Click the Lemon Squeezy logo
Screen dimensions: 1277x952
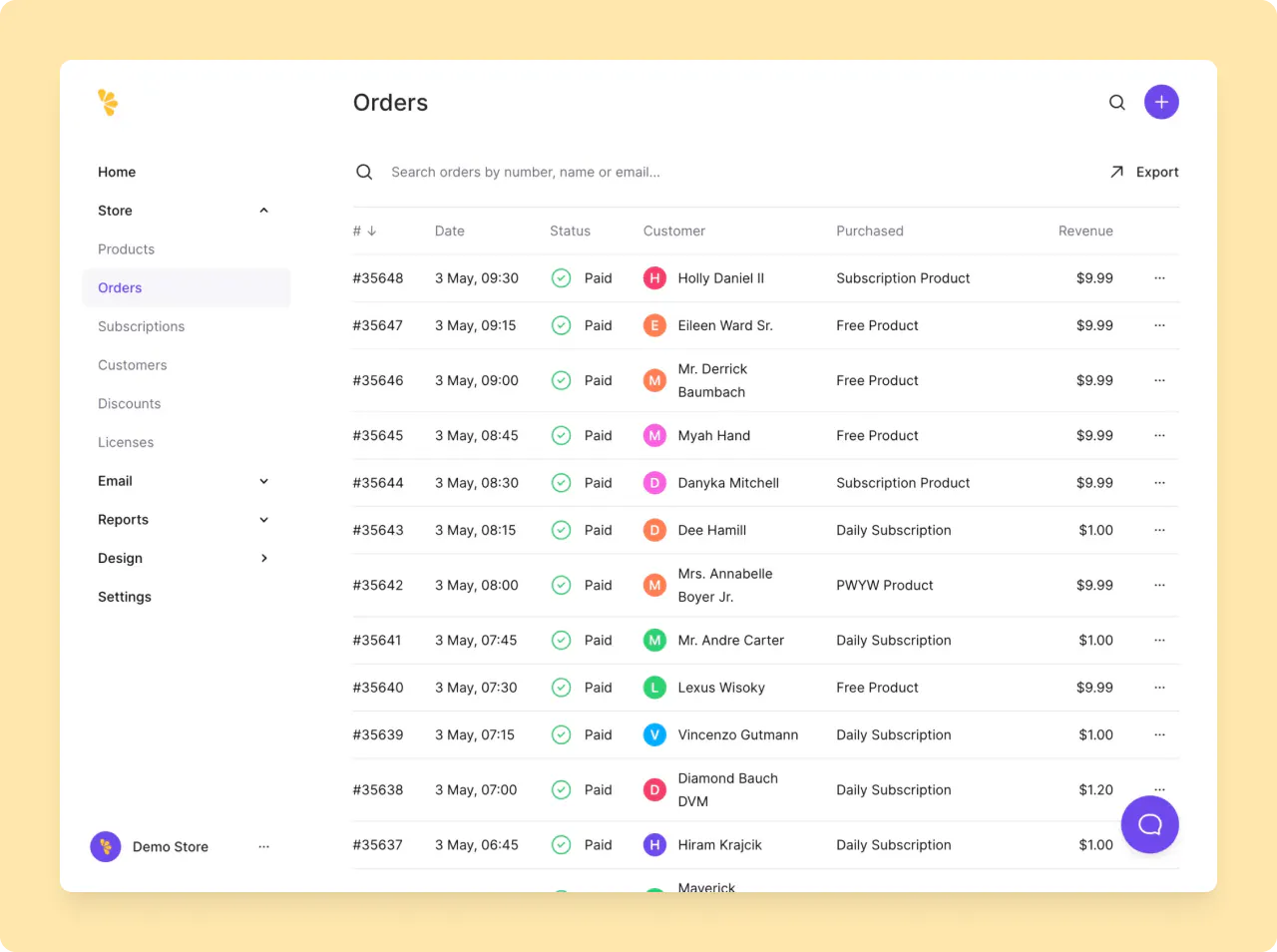point(108,102)
